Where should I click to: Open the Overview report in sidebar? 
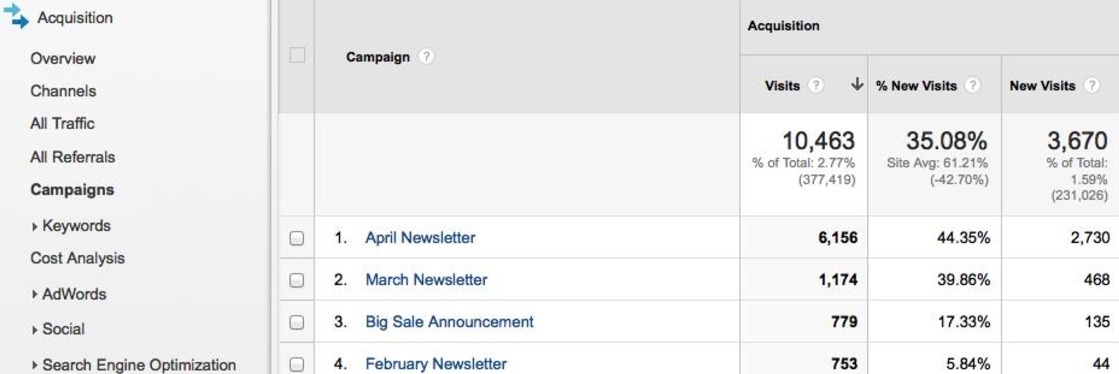pos(63,59)
